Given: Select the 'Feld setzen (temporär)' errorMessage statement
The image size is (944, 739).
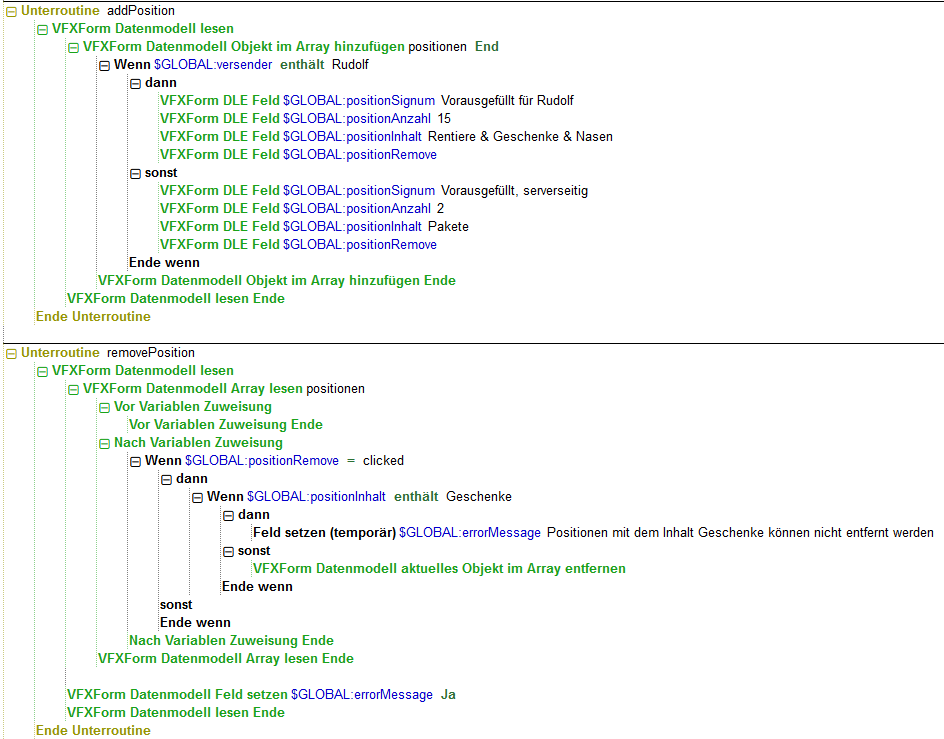Looking at the screenshot, I should pos(592,533).
